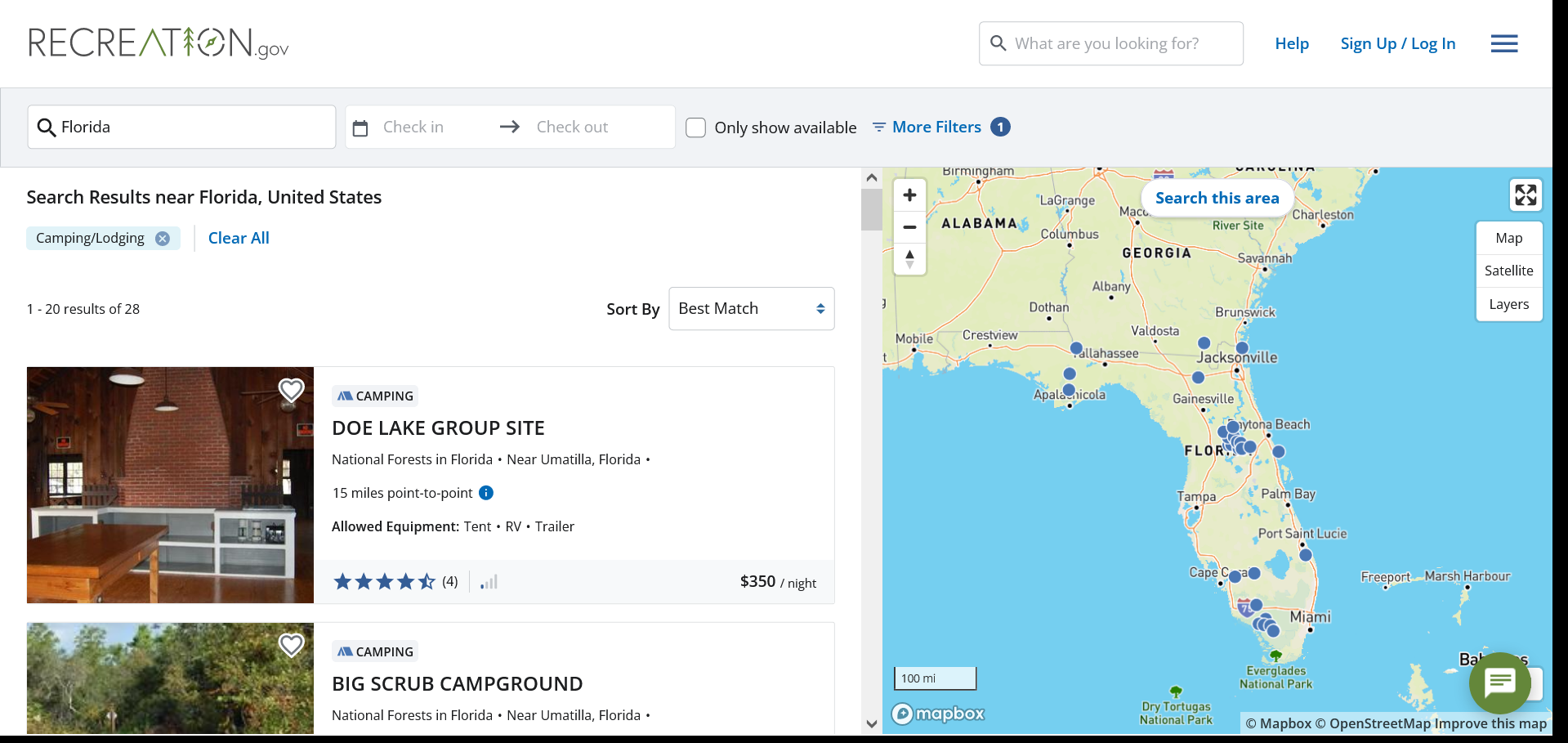Show info for 15 miles point-to-point
1568x743 pixels.
tap(486, 493)
